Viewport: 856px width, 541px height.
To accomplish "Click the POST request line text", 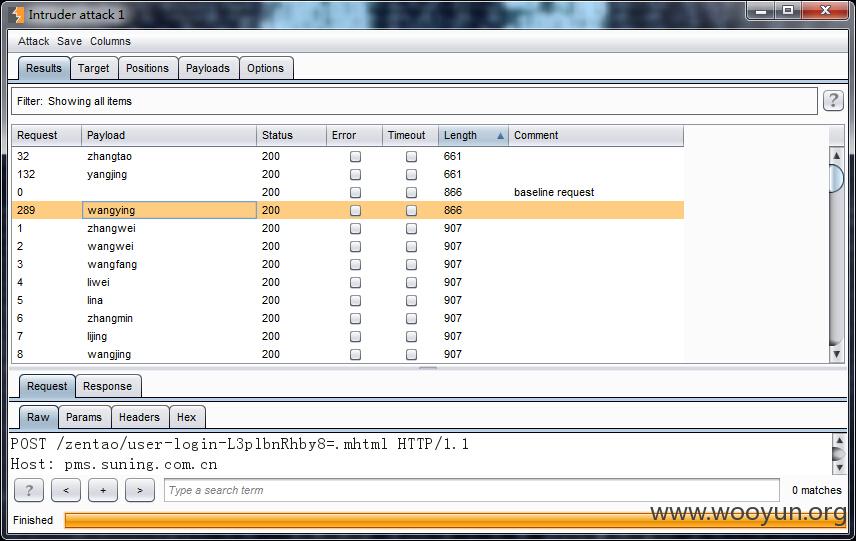I will click(x=240, y=444).
